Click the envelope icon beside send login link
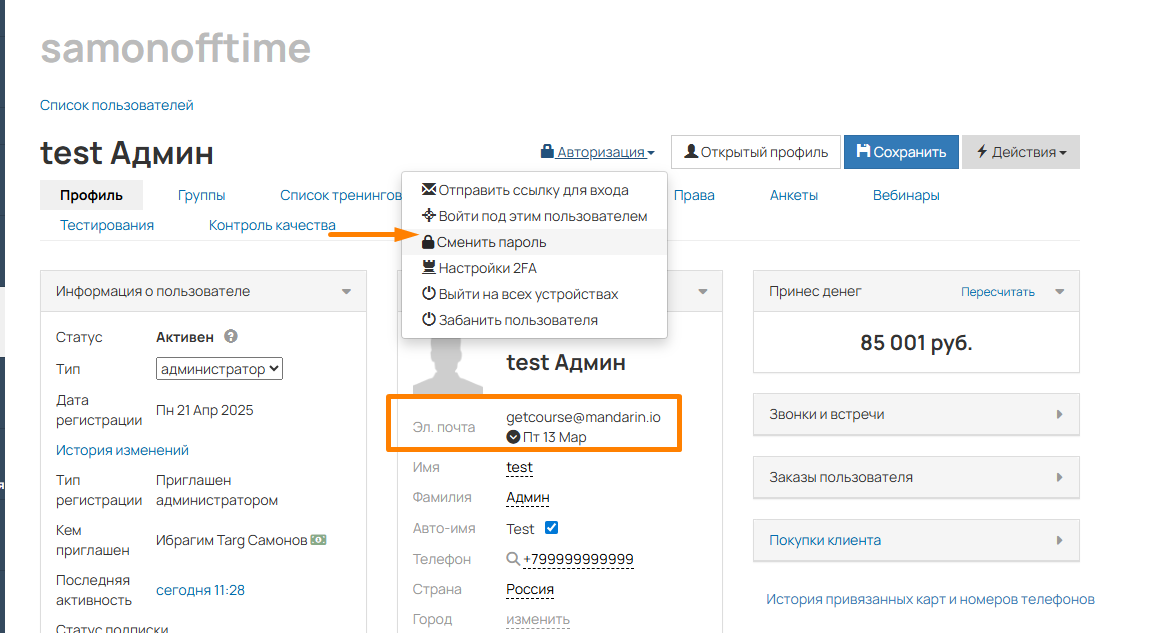 [x=429, y=190]
